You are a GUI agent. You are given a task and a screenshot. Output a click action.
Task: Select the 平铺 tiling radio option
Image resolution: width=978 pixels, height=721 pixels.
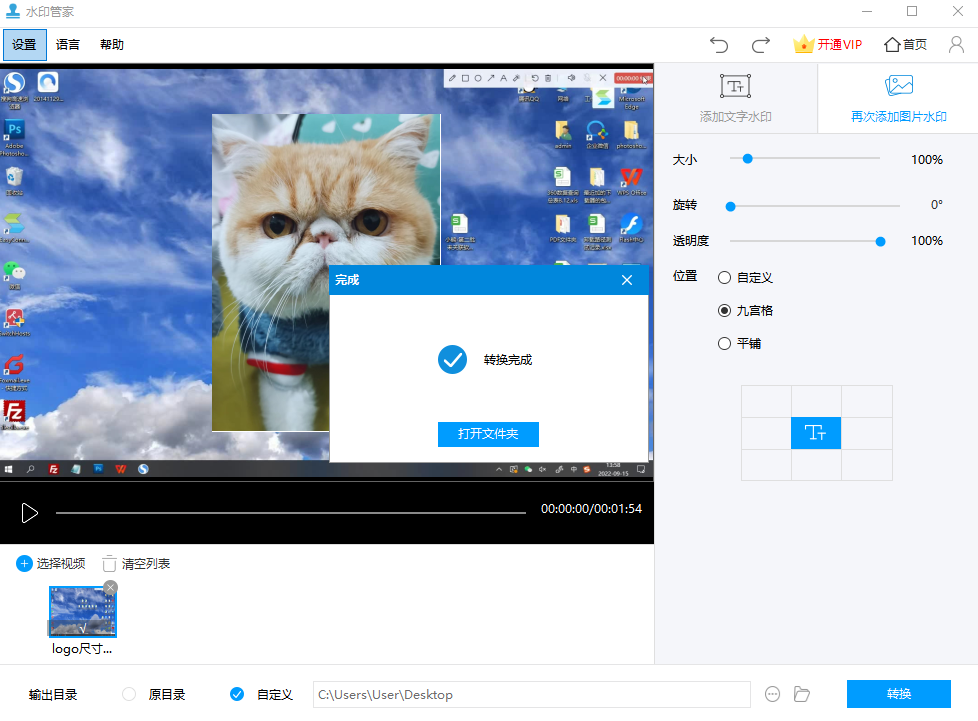pos(725,343)
